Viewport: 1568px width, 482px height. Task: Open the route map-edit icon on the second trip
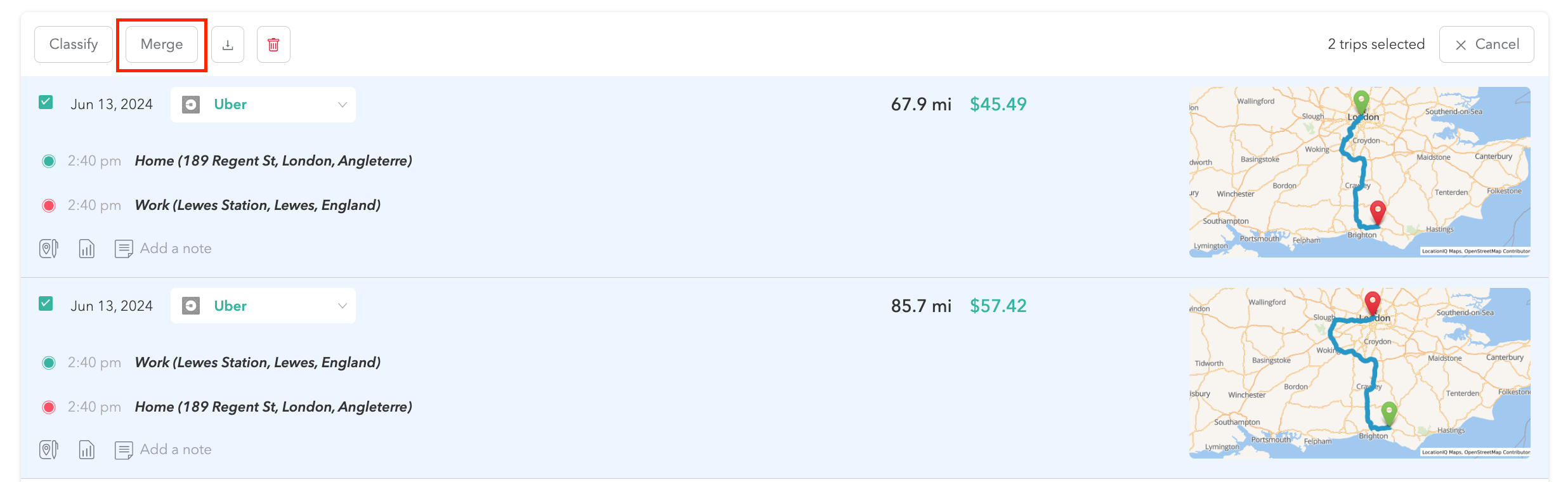click(x=48, y=449)
